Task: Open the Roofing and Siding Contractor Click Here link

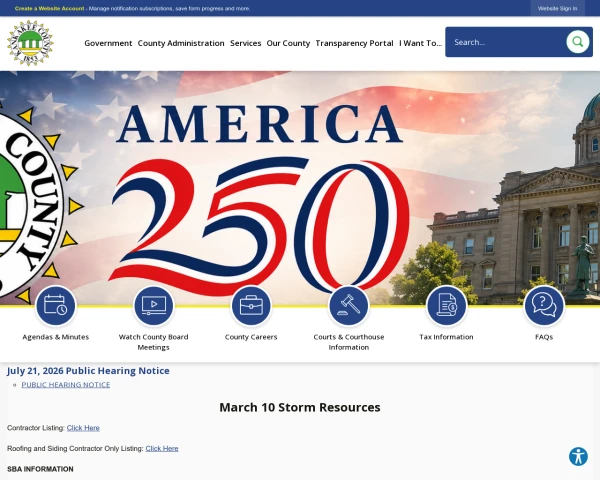Action: pyautogui.click(x=162, y=449)
